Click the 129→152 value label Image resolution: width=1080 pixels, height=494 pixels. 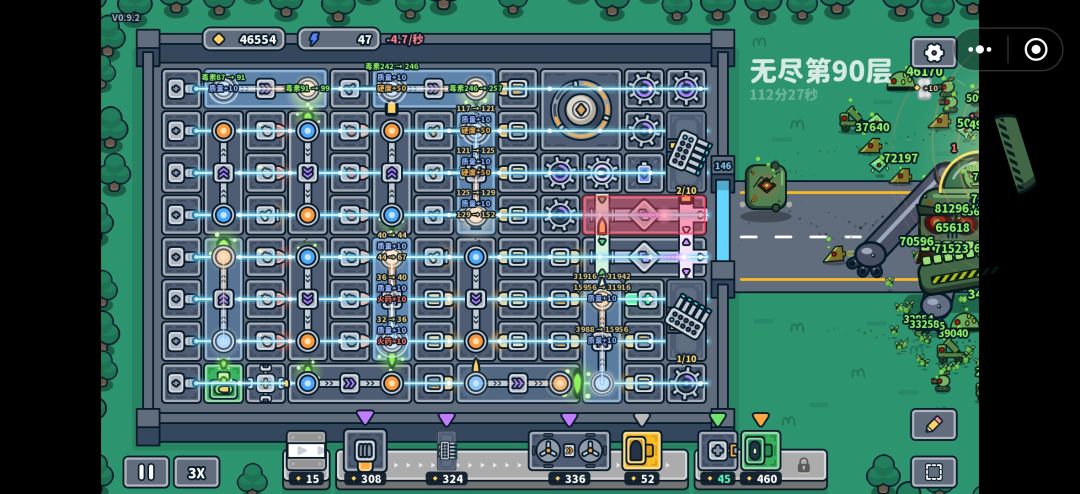pos(476,215)
